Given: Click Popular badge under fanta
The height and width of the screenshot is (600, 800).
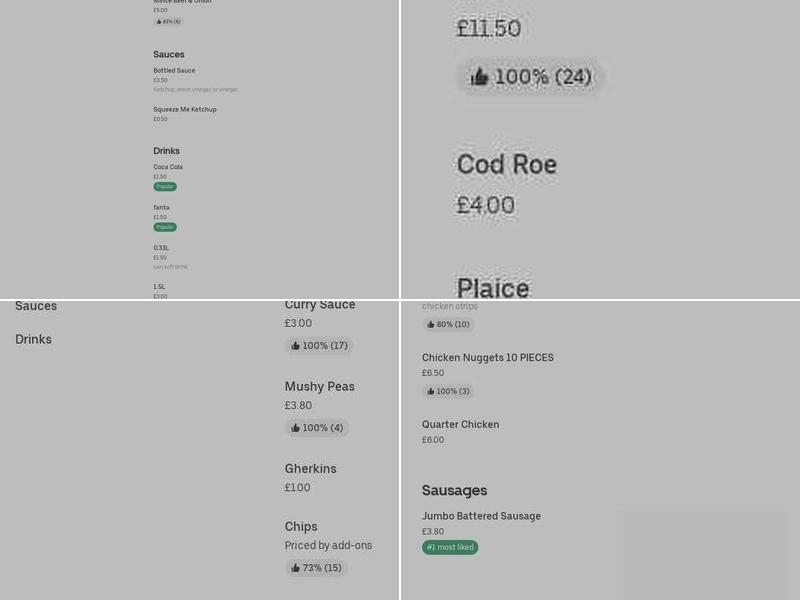Looking at the screenshot, I should tap(165, 227).
